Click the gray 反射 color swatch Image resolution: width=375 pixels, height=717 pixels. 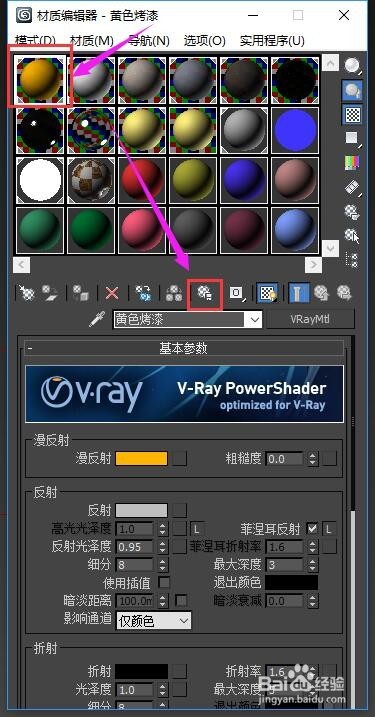(x=142, y=511)
